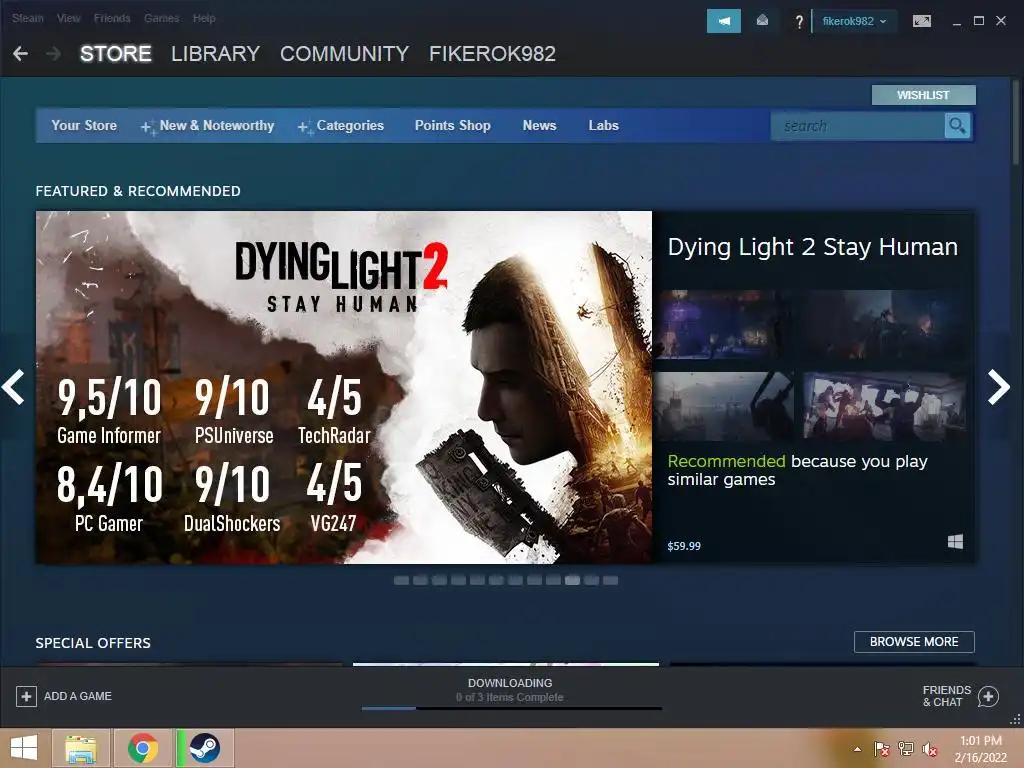The height and width of the screenshot is (768, 1024).
Task: Open the Steam menu
Action: tap(27, 18)
